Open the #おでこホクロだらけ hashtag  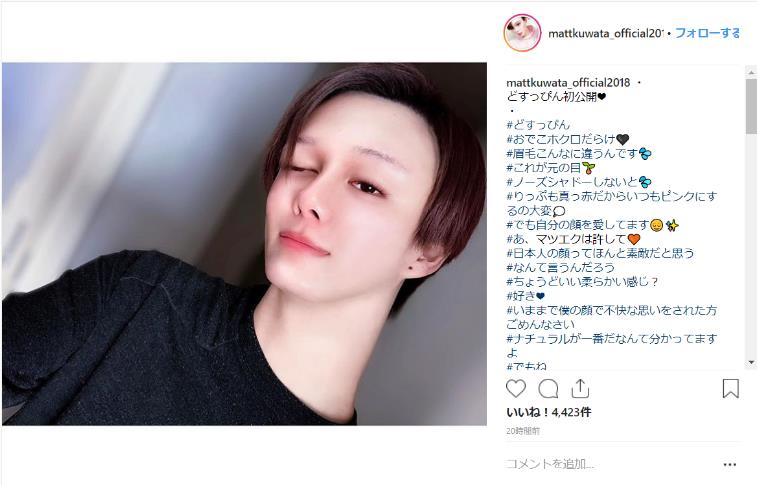(x=561, y=139)
